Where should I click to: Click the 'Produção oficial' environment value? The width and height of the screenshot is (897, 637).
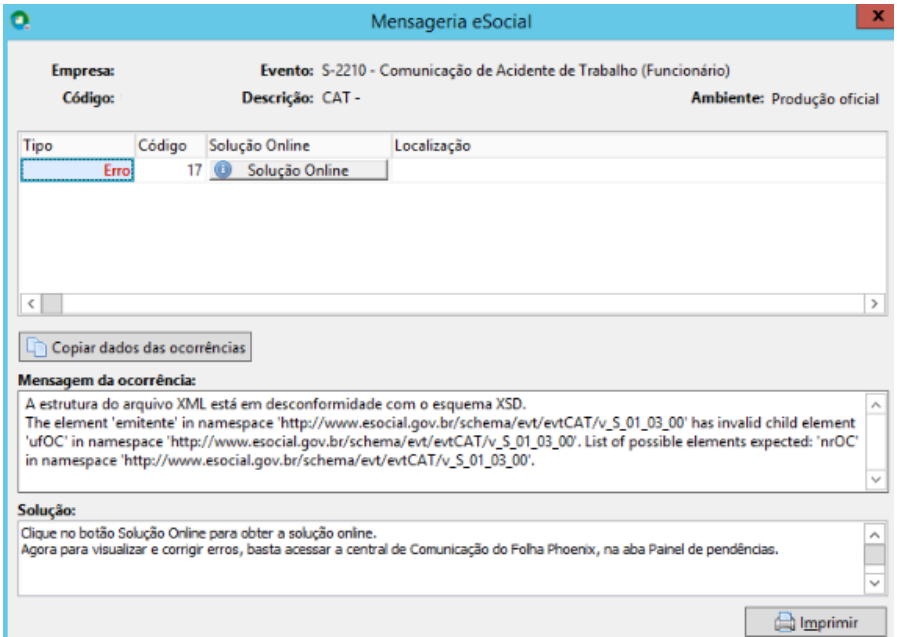point(825,99)
